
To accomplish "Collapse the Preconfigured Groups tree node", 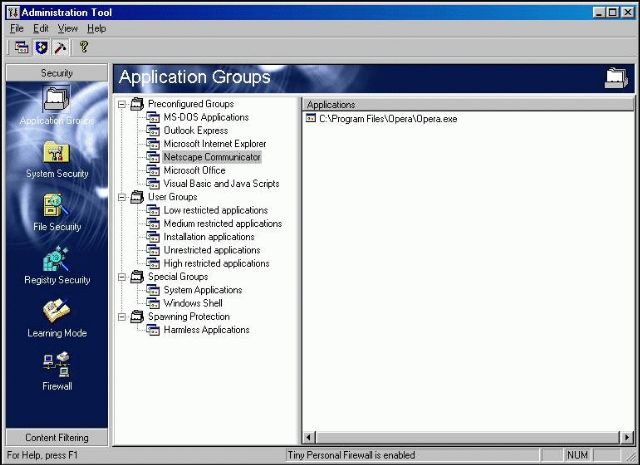I will point(122,105).
